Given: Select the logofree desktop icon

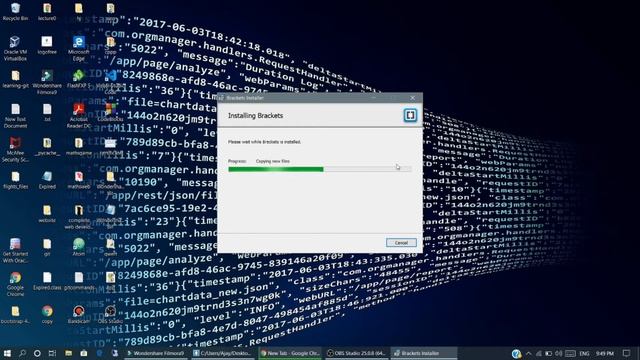Looking at the screenshot, I should coord(47,45).
